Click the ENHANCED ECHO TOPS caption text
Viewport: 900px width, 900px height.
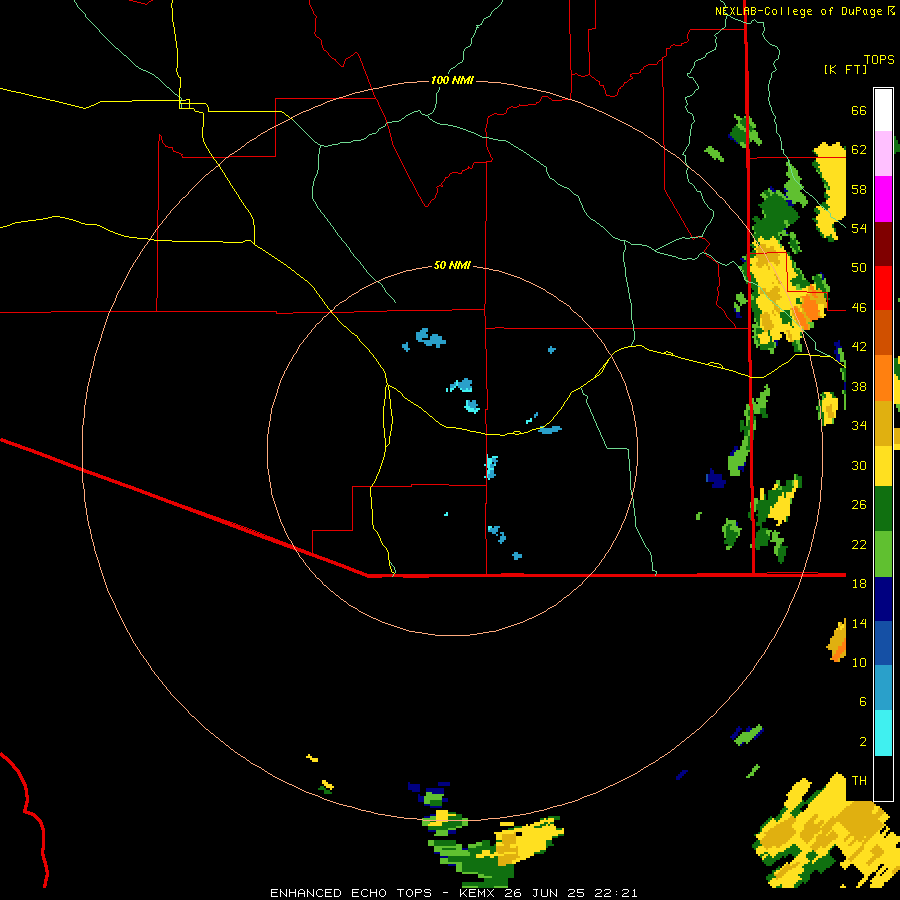coord(351,893)
